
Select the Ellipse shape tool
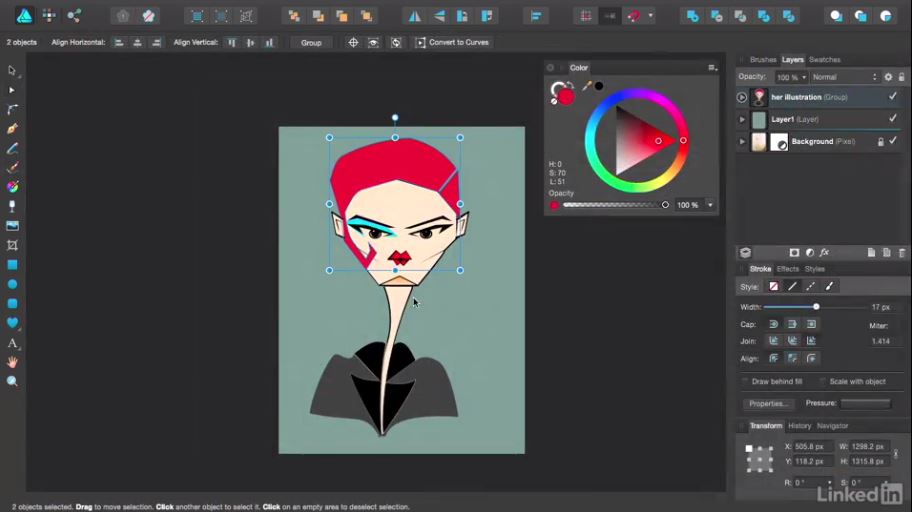tap(12, 284)
